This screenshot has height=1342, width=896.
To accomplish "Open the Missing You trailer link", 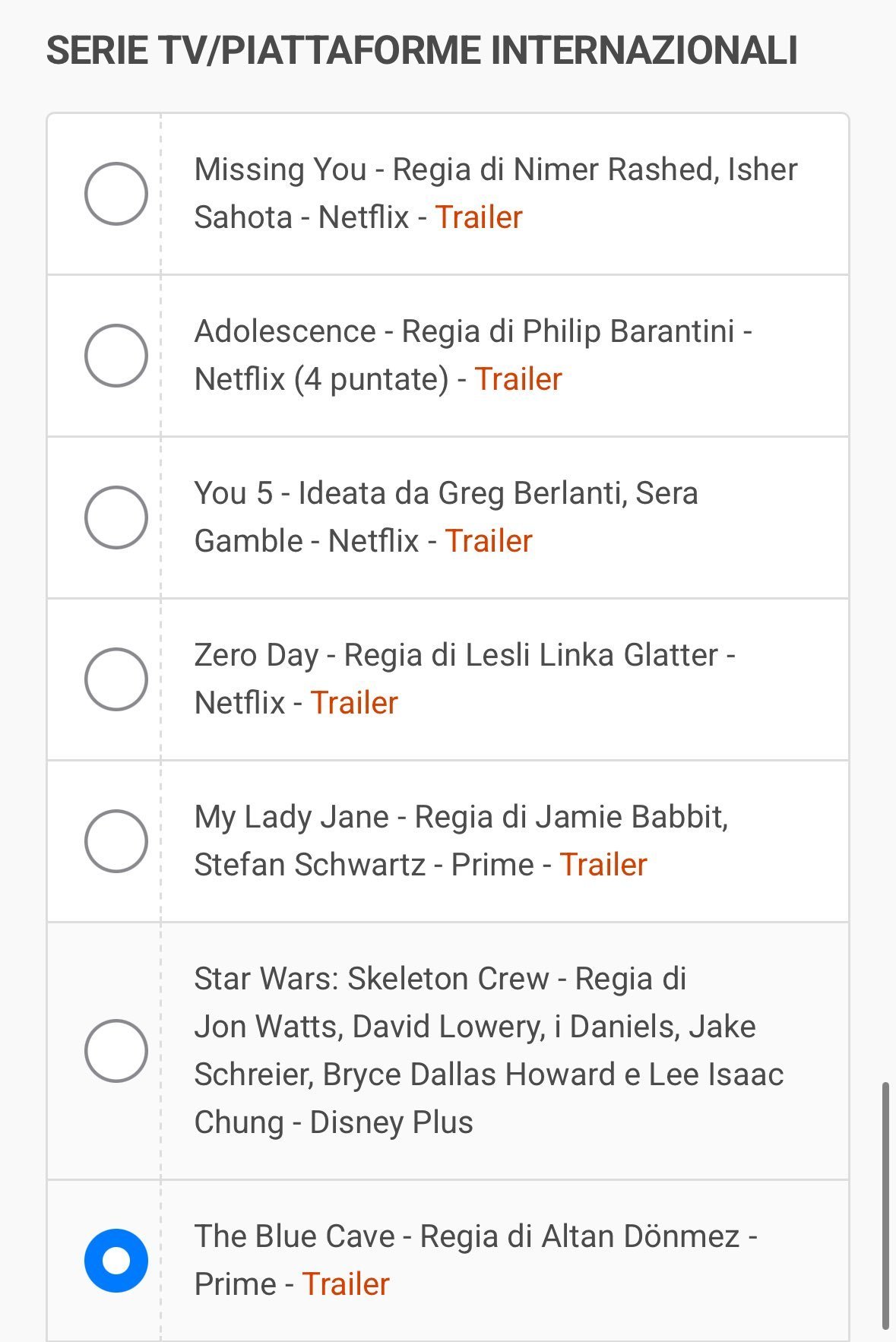I will pos(479,218).
